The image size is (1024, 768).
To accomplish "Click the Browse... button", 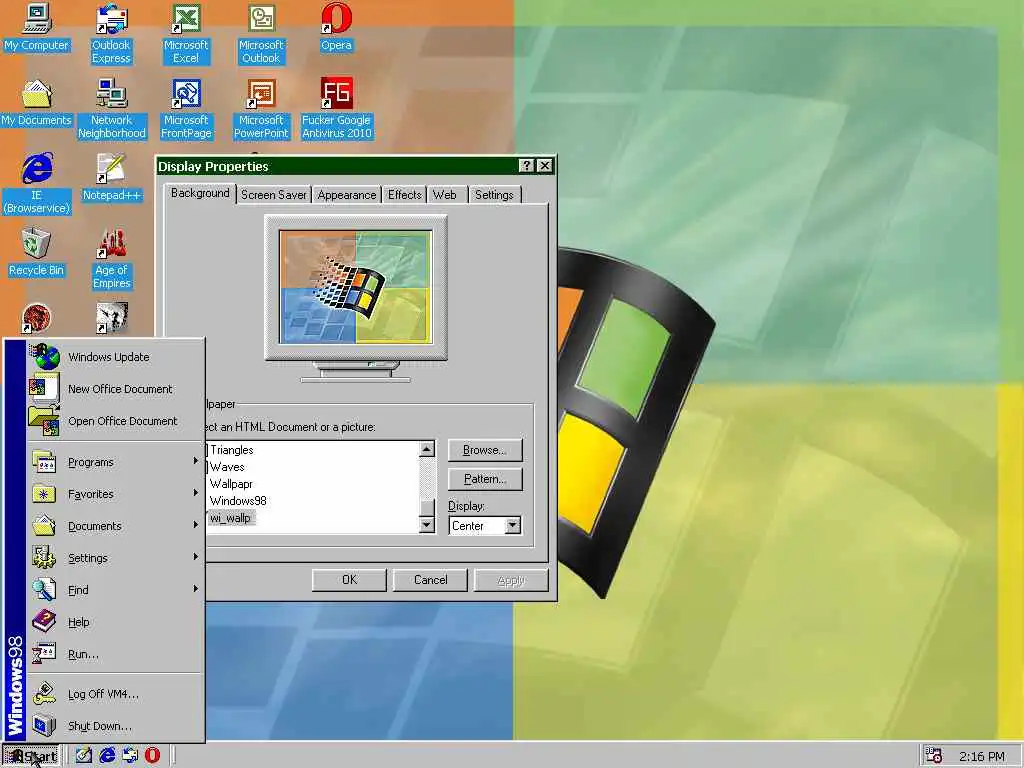I will (485, 450).
